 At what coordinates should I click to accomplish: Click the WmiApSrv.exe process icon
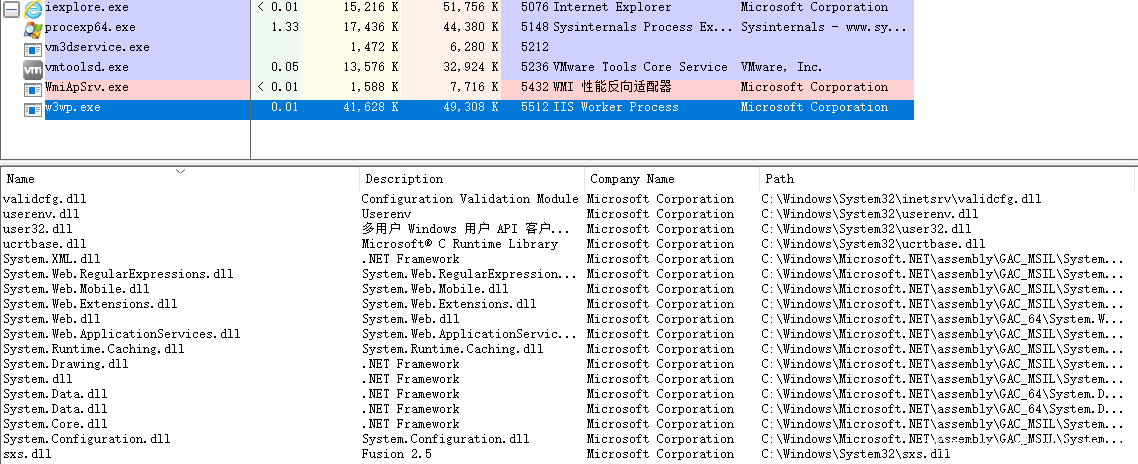point(33,88)
